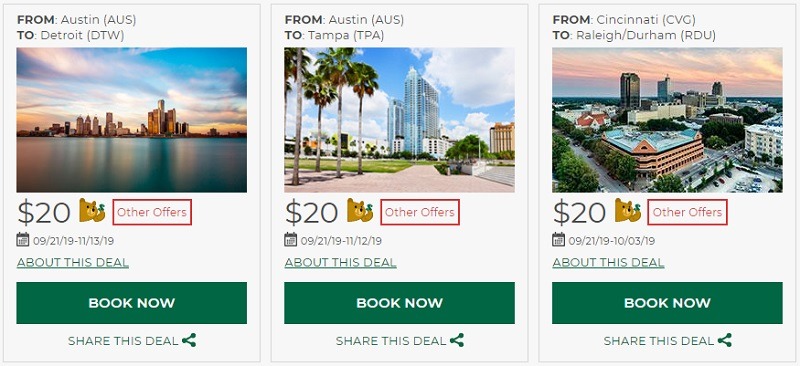Click the share icon under Detroit deal
This screenshot has width=800, height=366.
coord(189,340)
